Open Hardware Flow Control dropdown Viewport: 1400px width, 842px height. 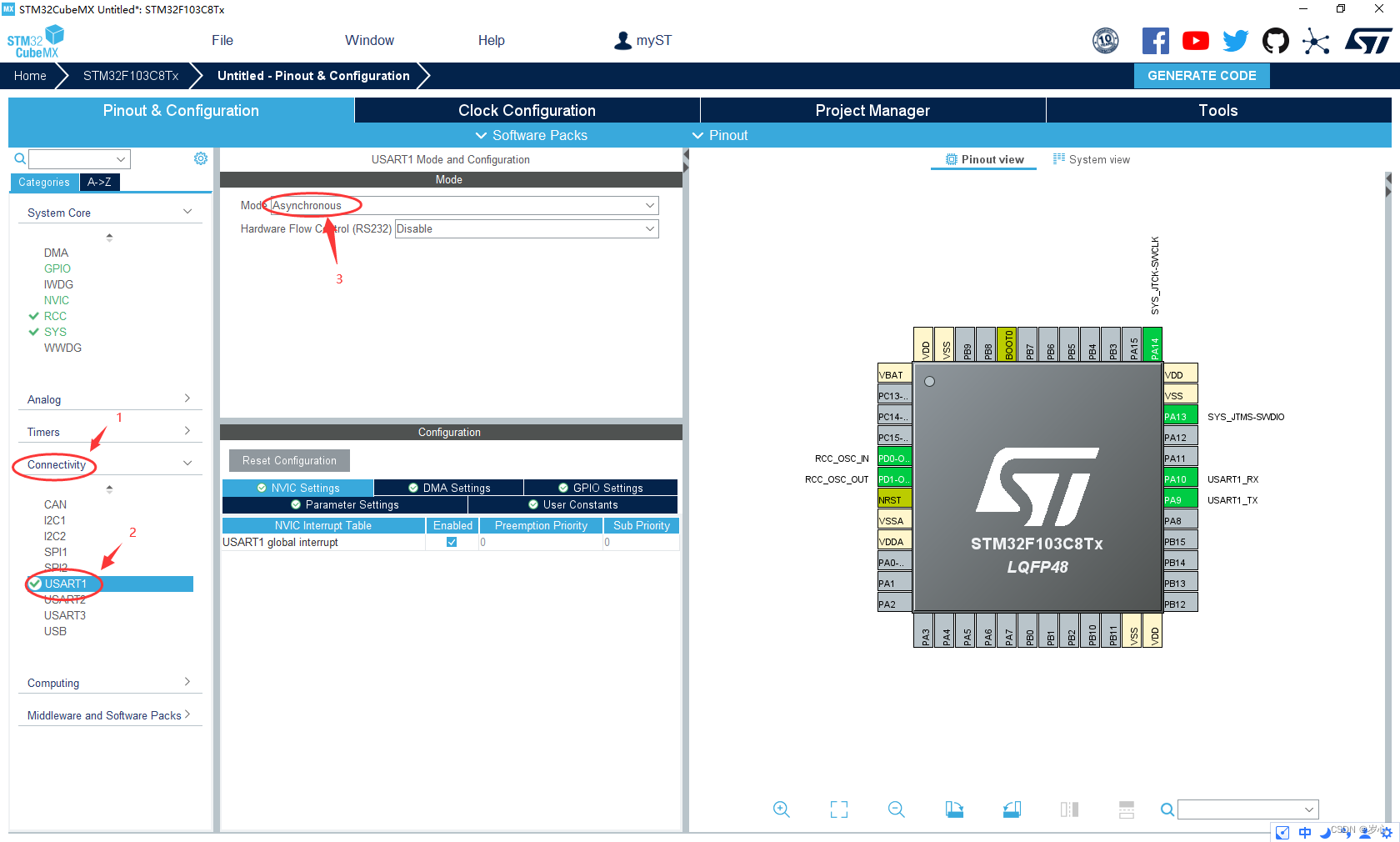527,228
